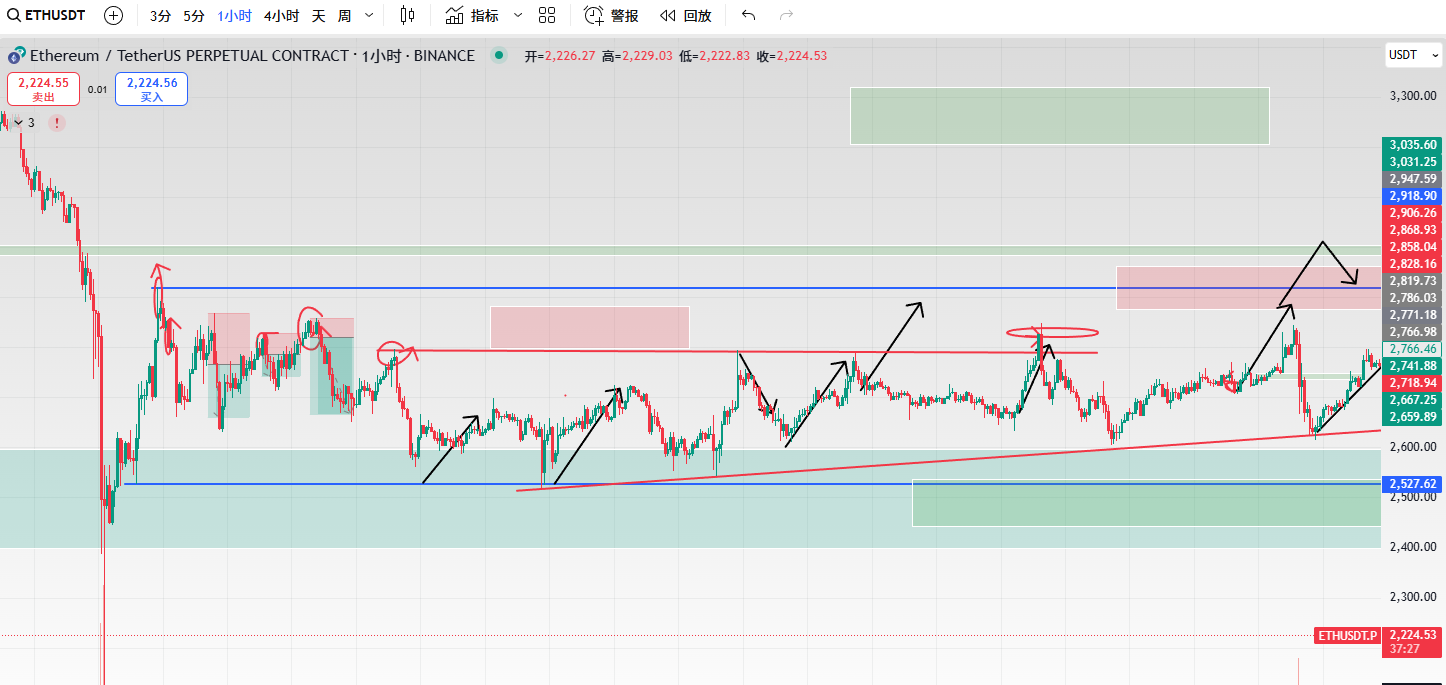Open the USDT currency dropdown
Screen dimensions: 1446x685
point(1409,55)
